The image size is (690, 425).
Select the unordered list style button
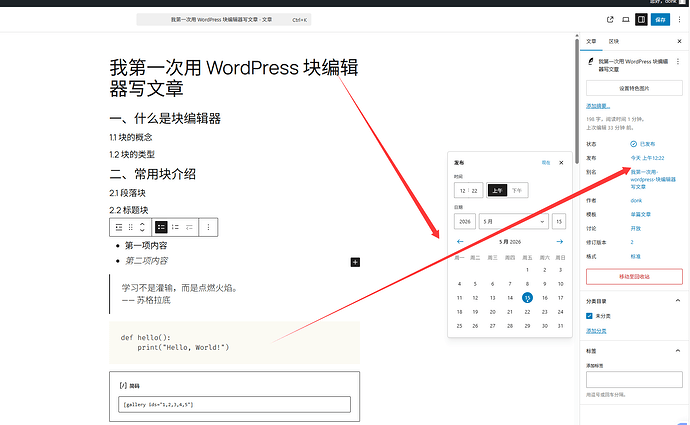161,227
